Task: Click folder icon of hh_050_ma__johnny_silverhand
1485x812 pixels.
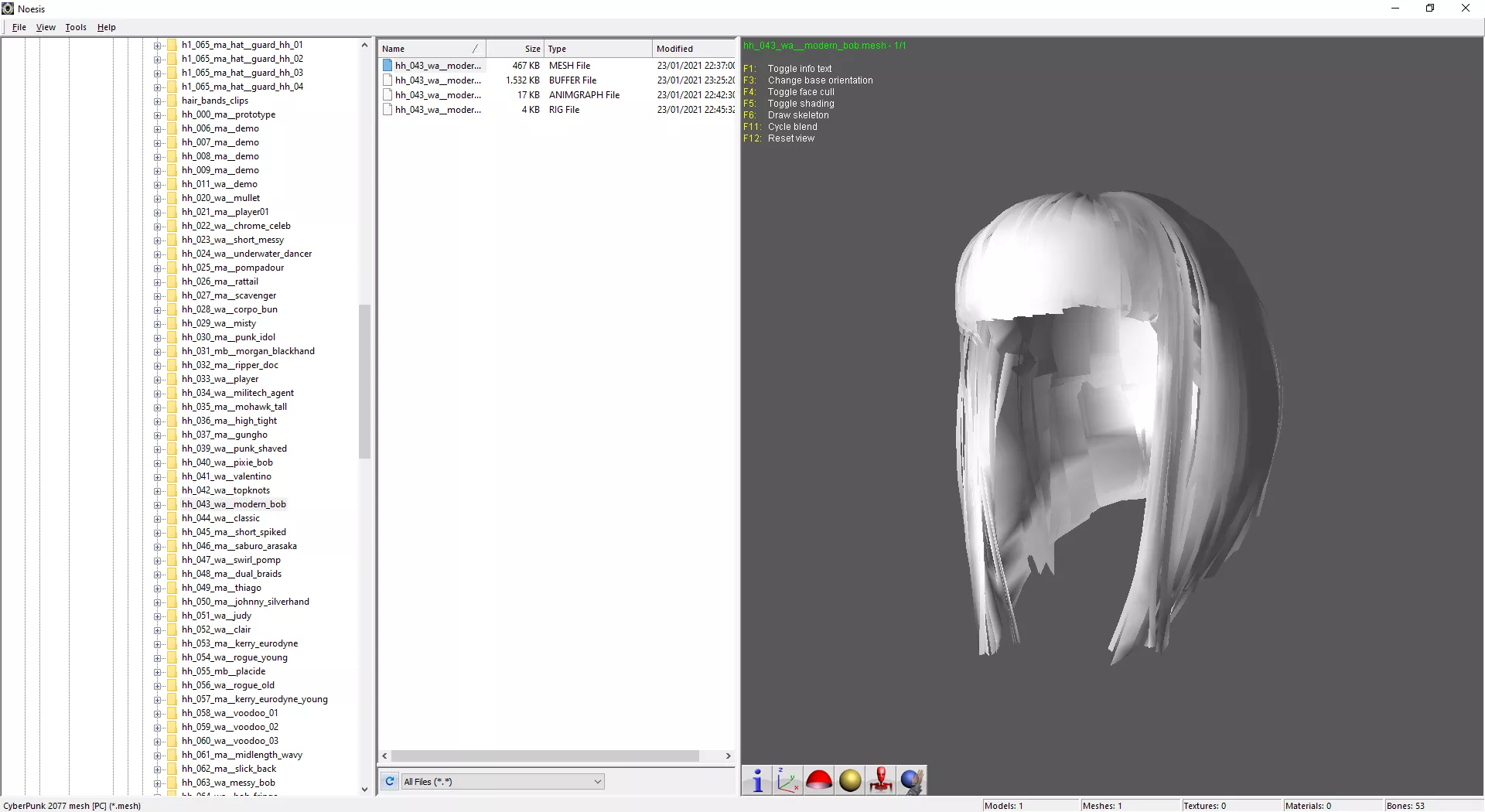Action: tap(172, 602)
